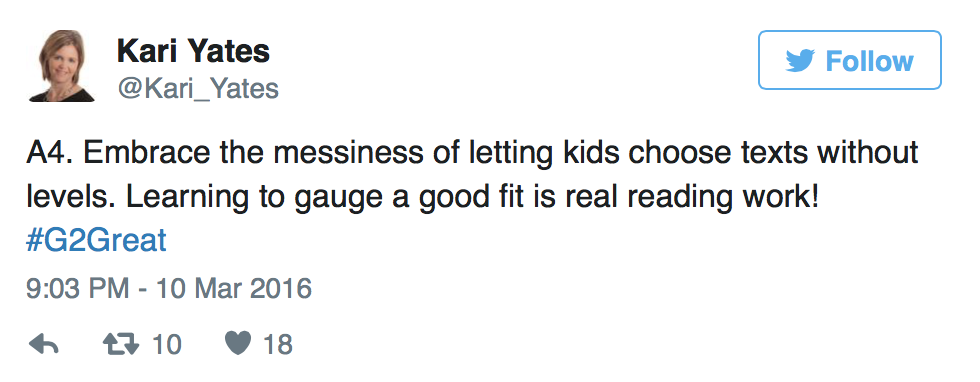Click the 'A4.' answer label in tweet
The height and width of the screenshot is (382, 980).
point(49,154)
